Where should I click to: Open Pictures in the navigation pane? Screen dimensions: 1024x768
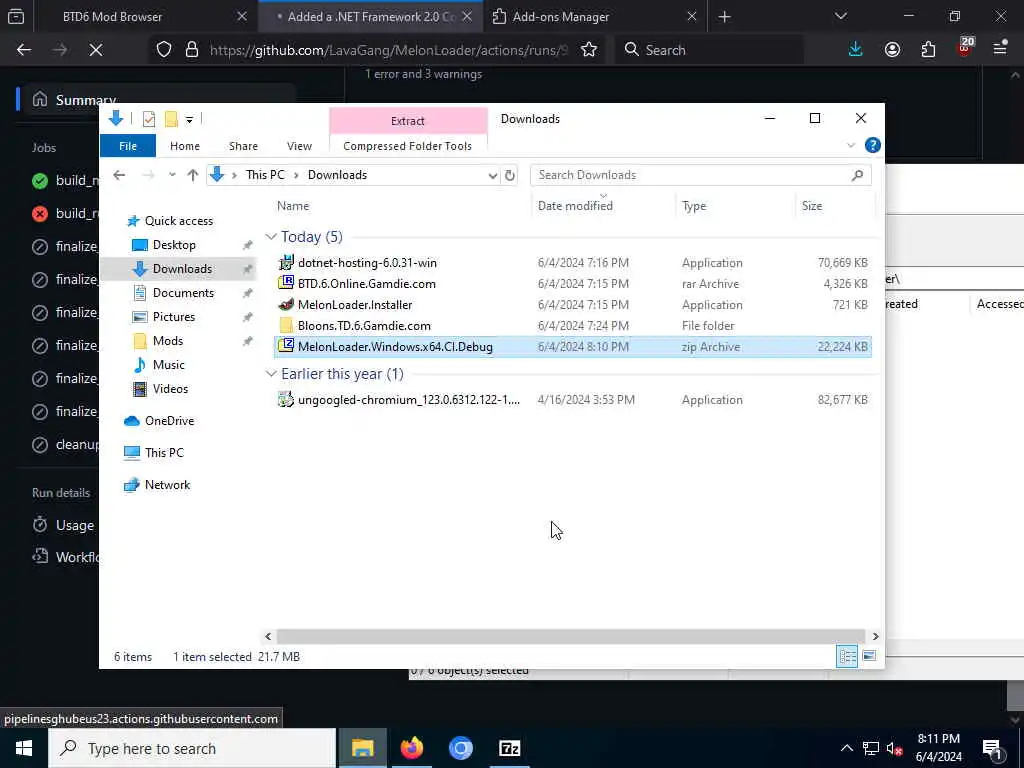click(173, 317)
